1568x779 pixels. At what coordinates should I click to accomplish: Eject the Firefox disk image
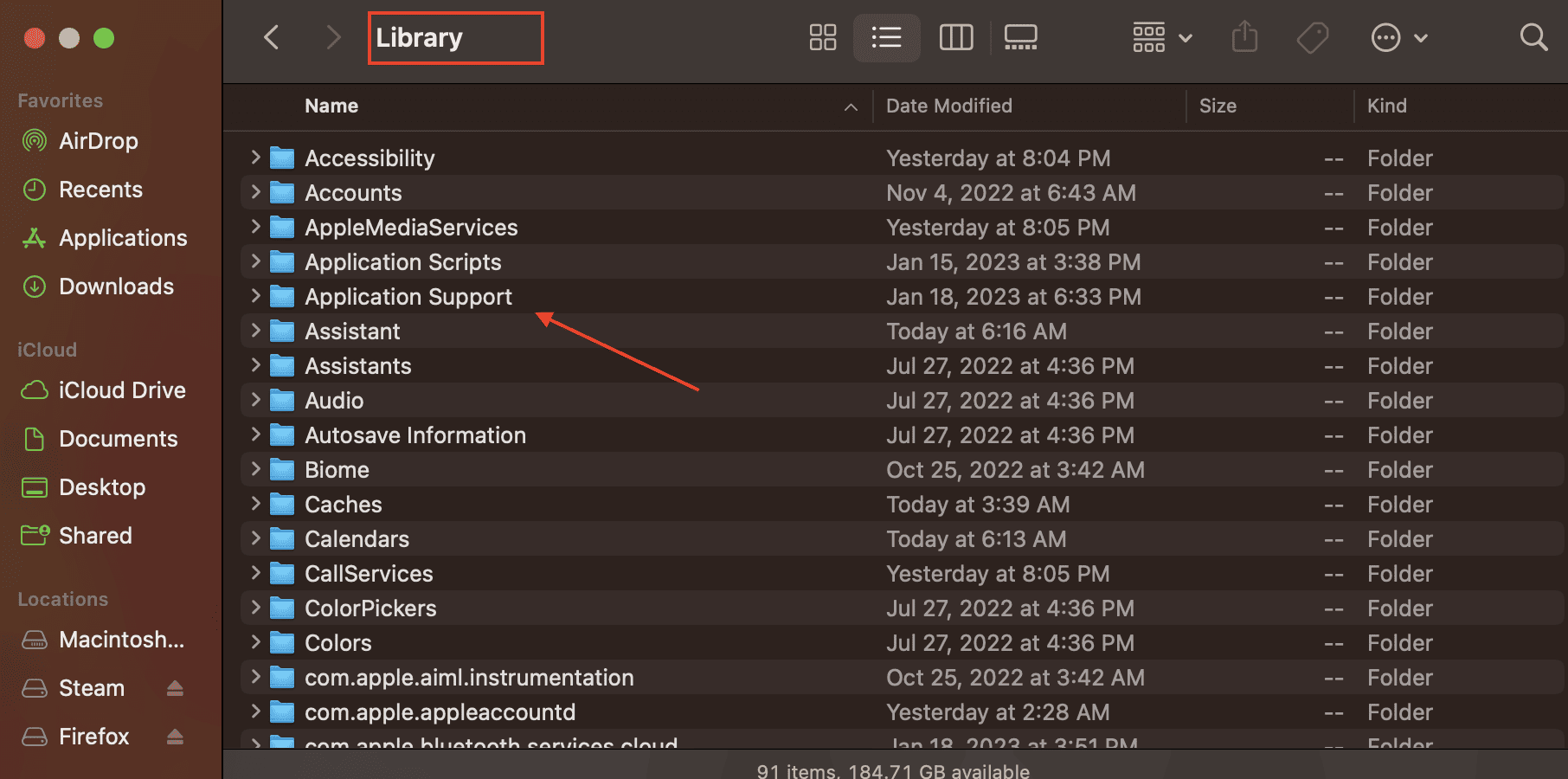click(175, 736)
